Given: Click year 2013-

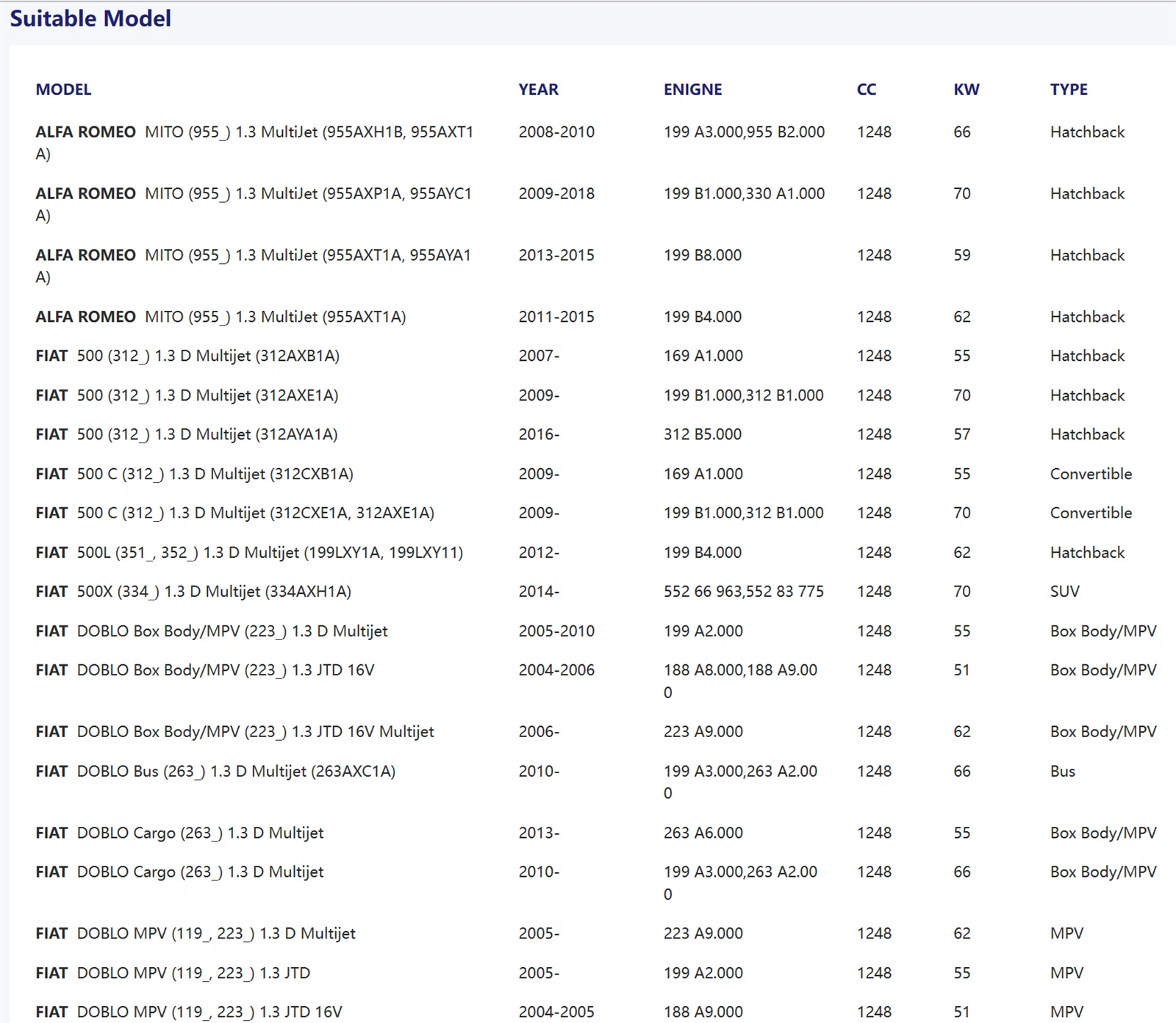Looking at the screenshot, I should point(539,834).
